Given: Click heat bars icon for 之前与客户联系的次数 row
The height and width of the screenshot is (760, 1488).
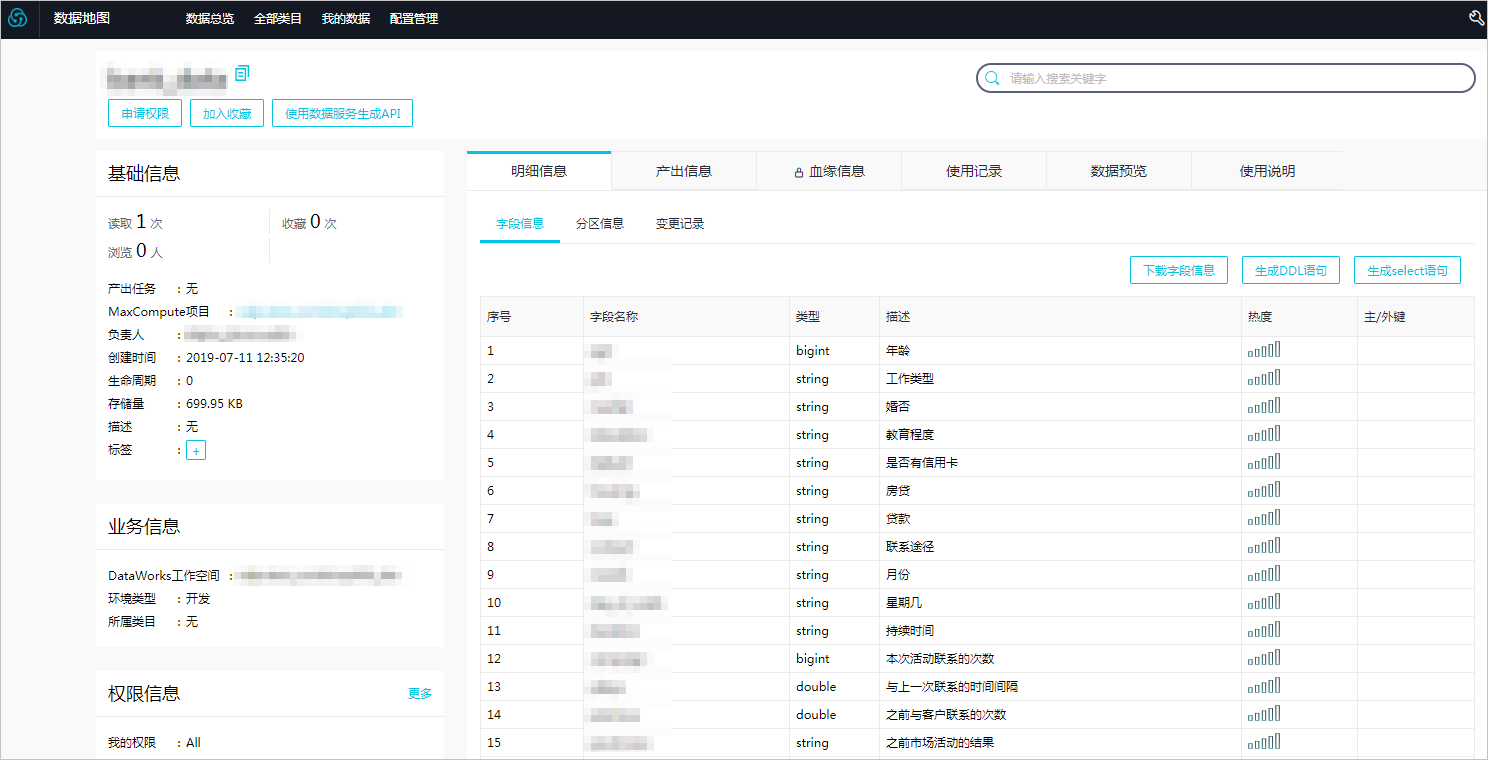Looking at the screenshot, I should (x=1264, y=715).
